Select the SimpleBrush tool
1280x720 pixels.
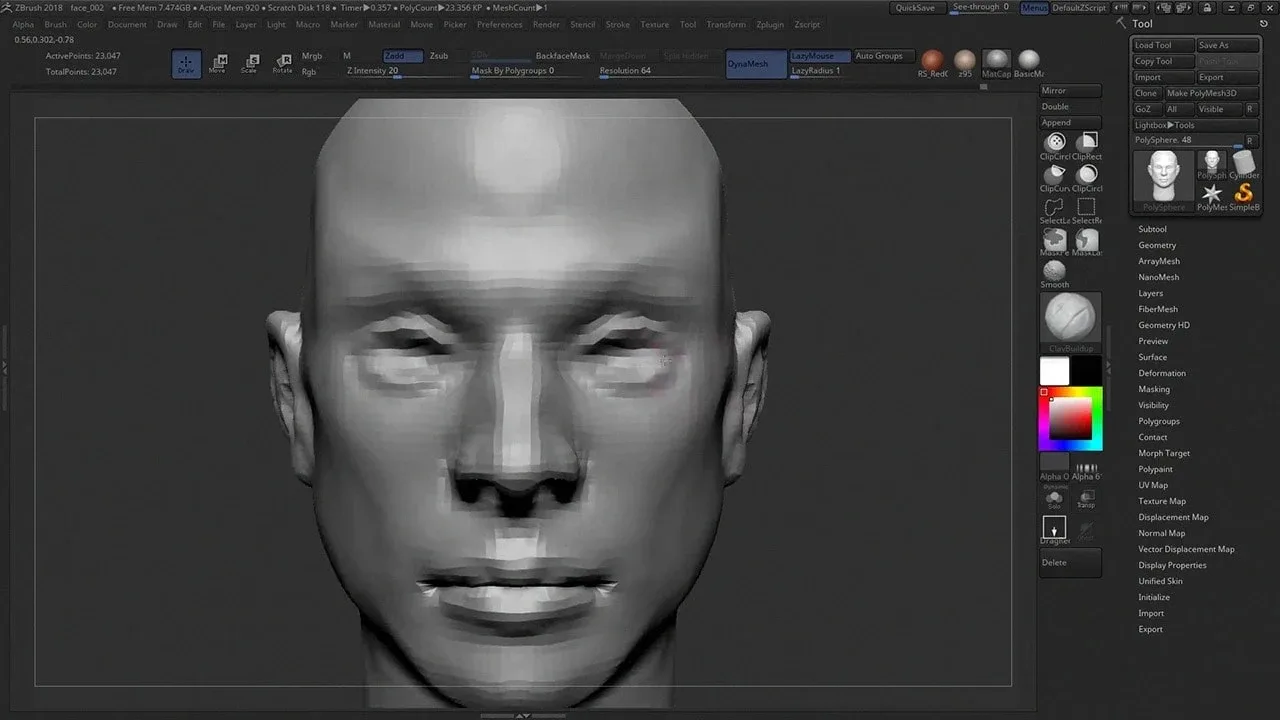[x=1244, y=196]
